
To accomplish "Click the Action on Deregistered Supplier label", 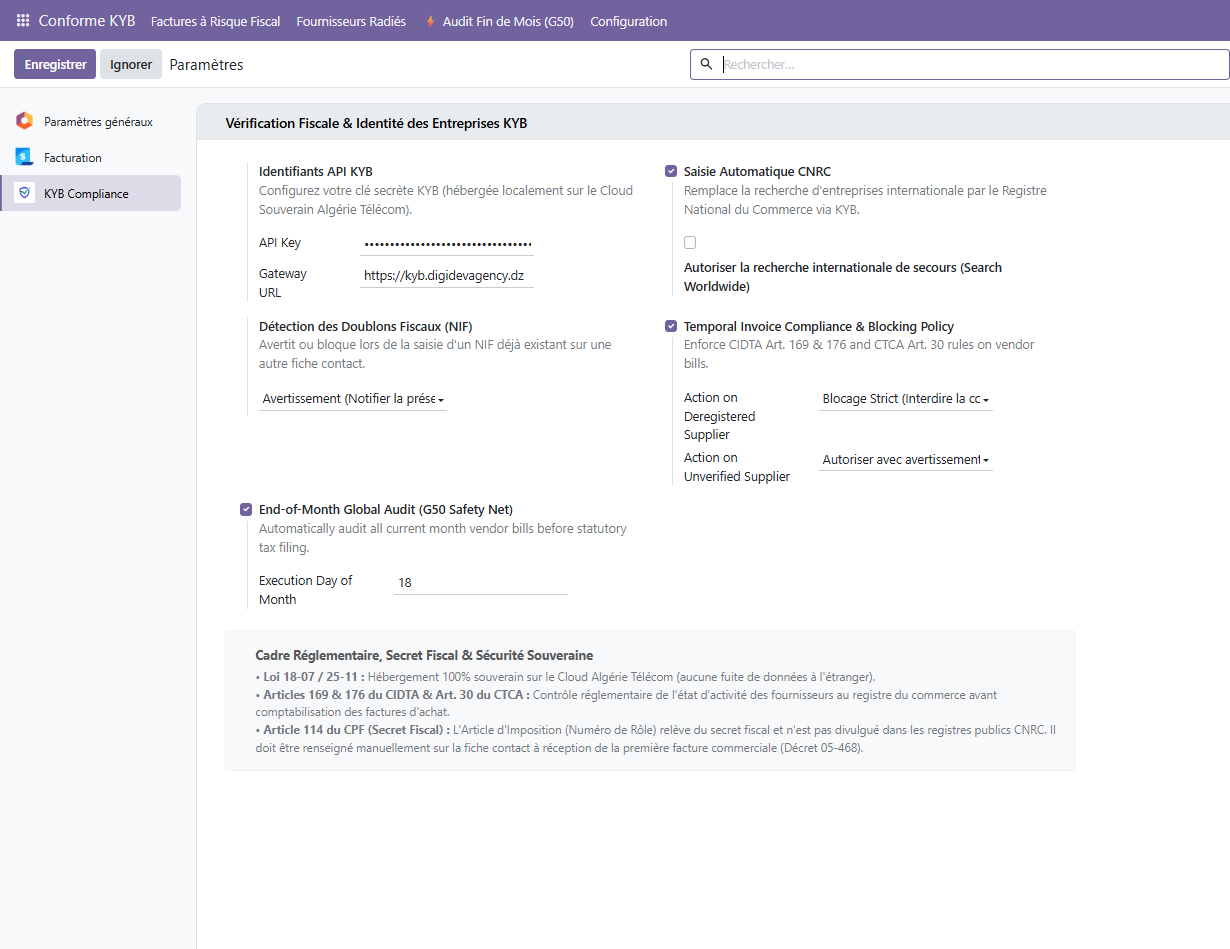I will [719, 416].
